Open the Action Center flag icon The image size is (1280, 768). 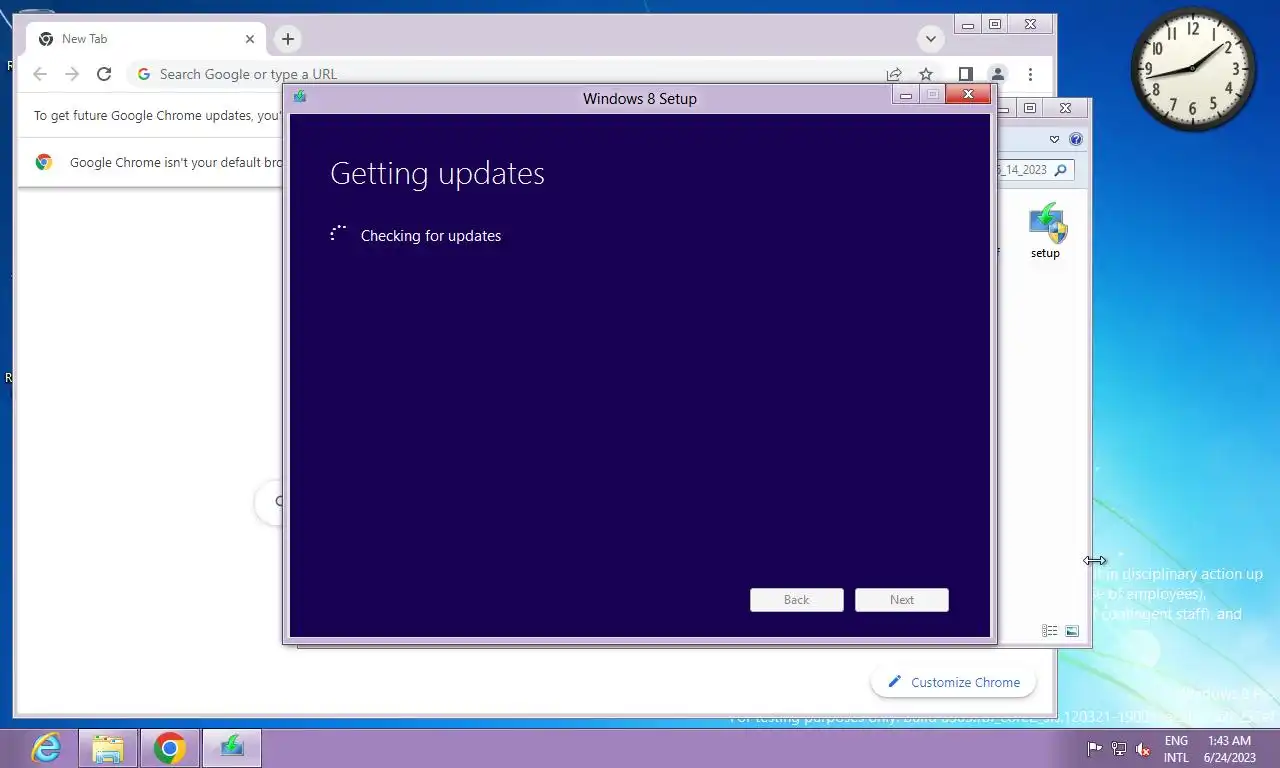(x=1095, y=749)
